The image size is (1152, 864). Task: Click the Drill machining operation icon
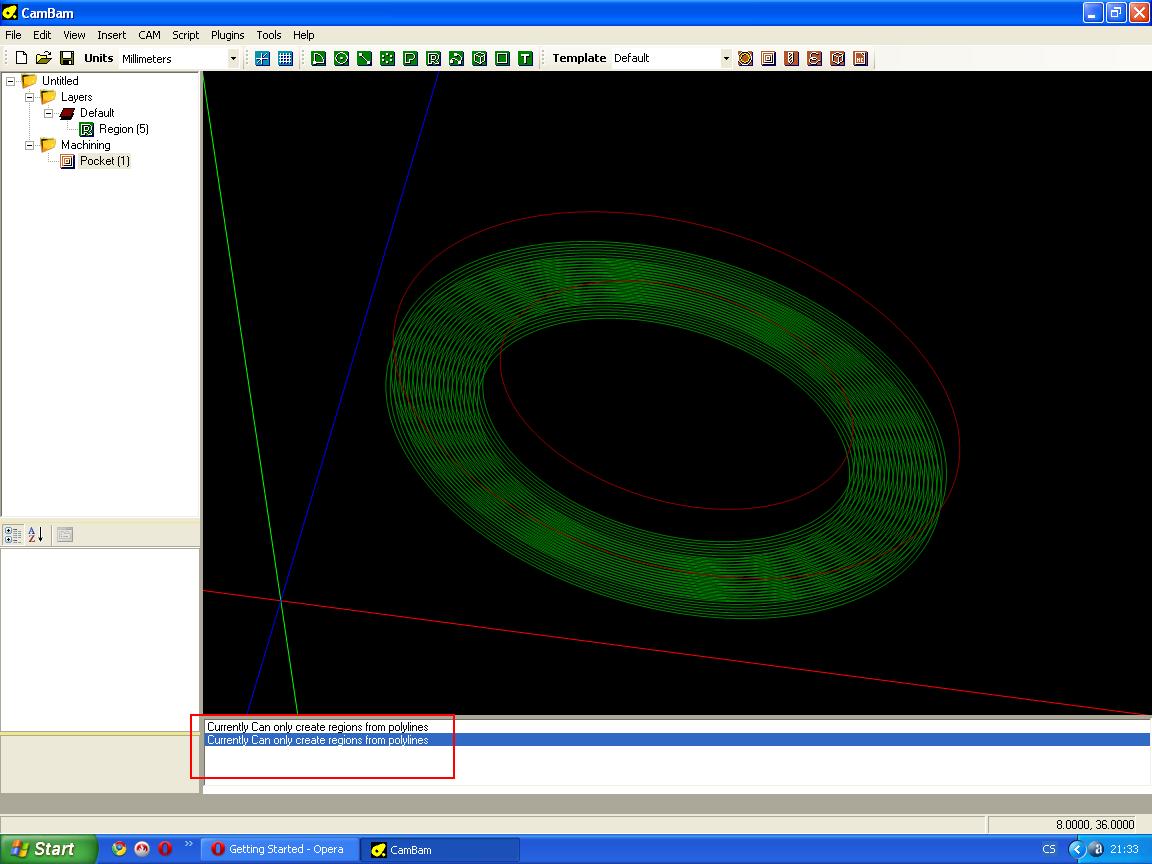click(x=791, y=58)
